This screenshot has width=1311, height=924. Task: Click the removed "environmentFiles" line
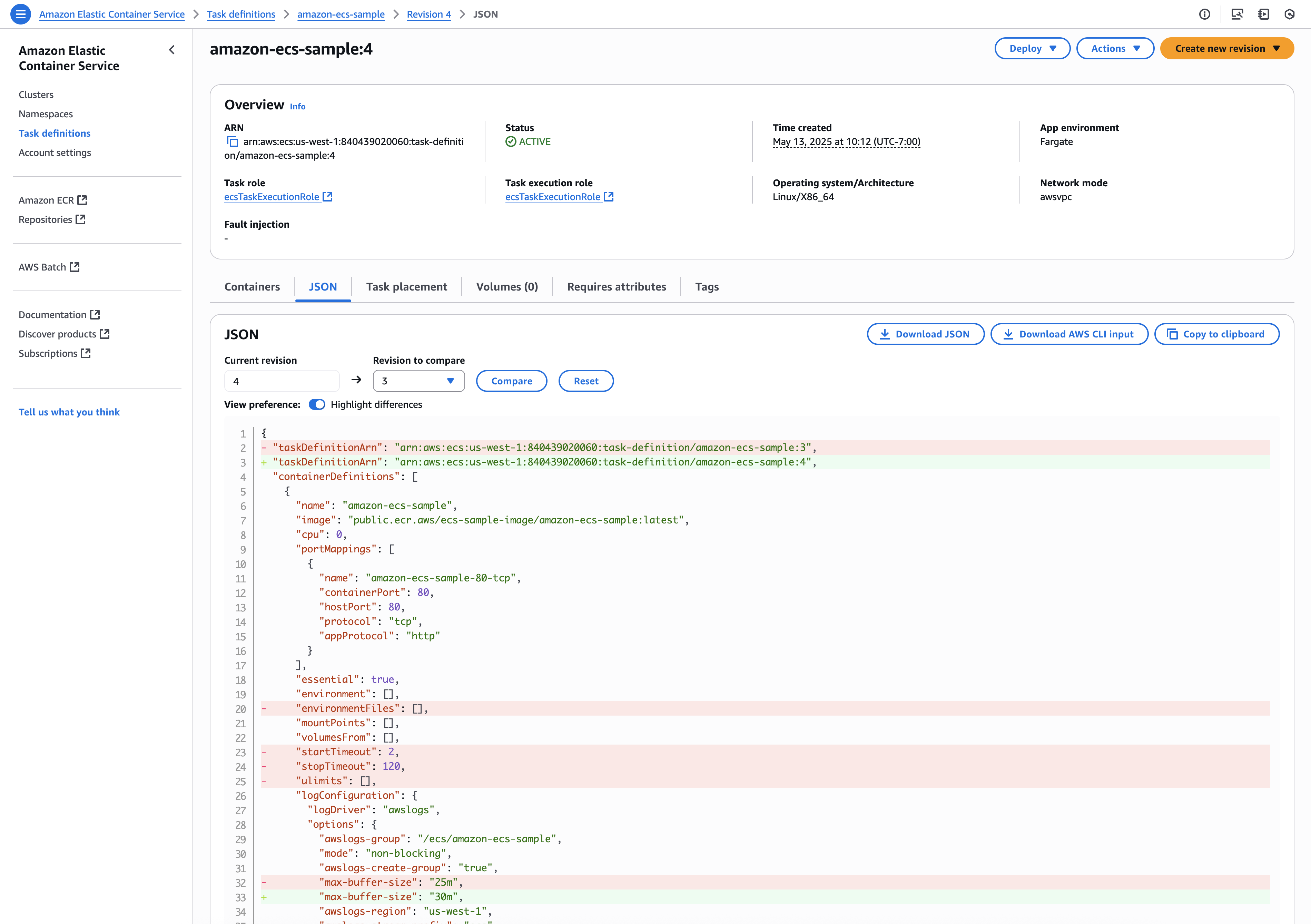[765, 708]
